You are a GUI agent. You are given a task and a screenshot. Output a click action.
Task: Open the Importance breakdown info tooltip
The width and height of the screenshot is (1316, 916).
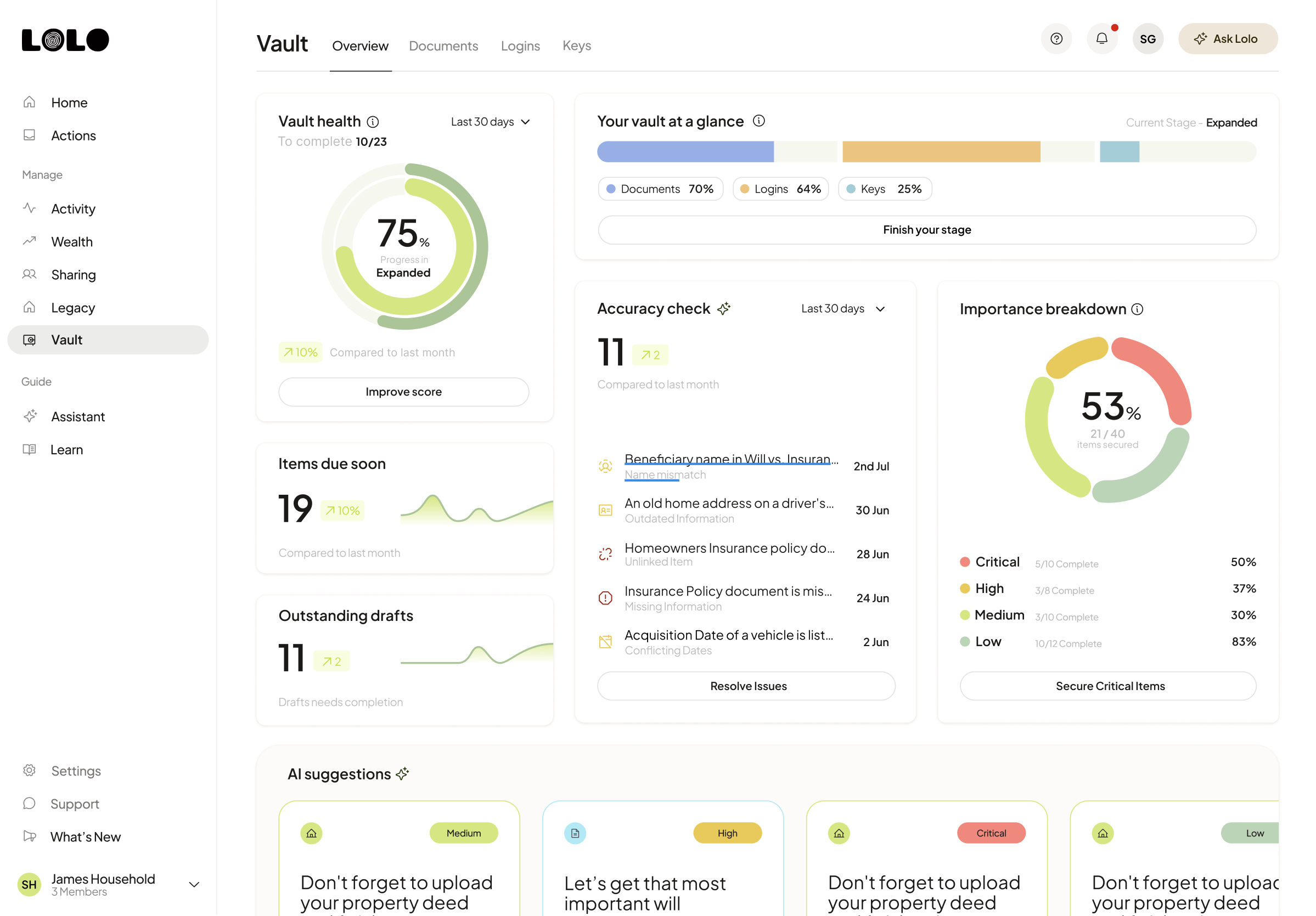click(x=1138, y=309)
